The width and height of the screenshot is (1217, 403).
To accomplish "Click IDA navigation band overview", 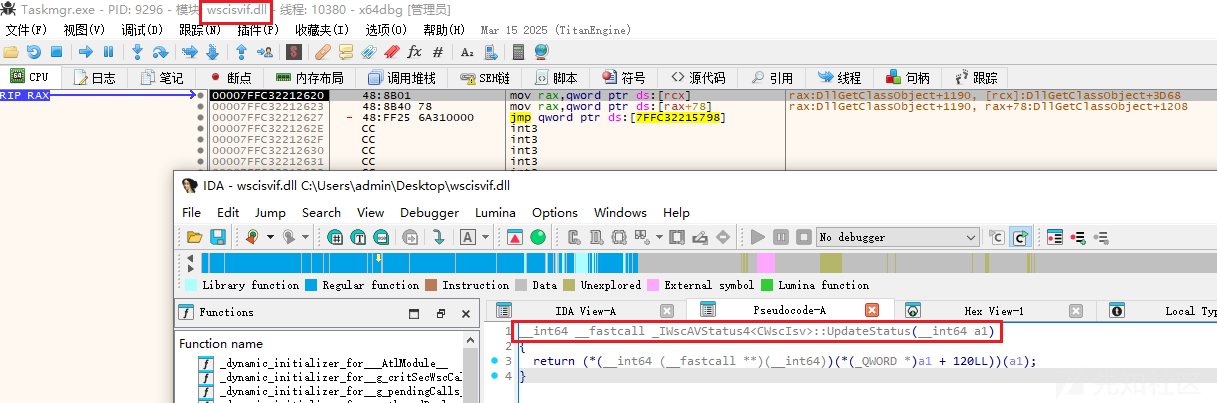I will 707,263.
